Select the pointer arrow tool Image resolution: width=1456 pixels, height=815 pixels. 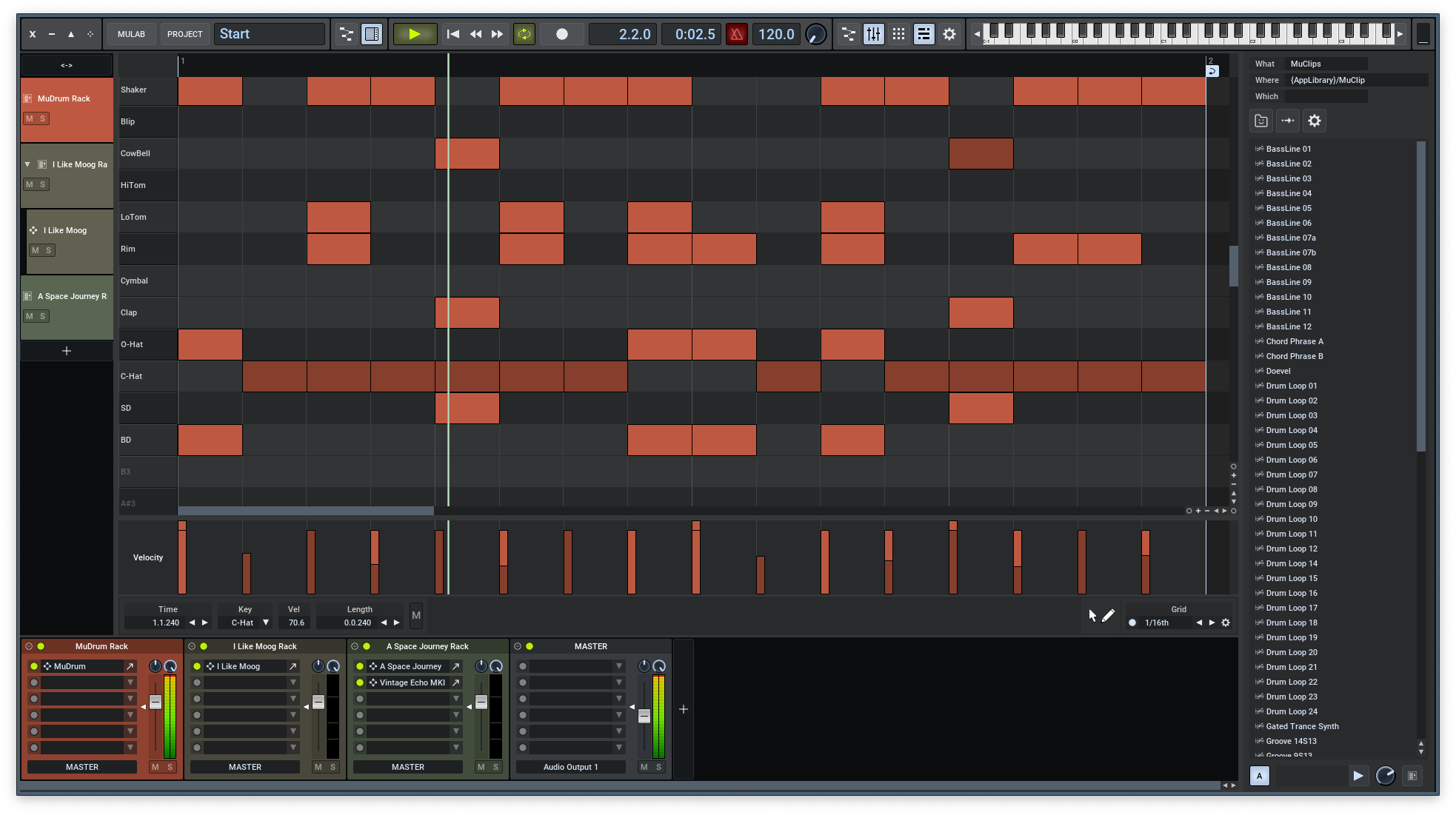[1092, 616]
